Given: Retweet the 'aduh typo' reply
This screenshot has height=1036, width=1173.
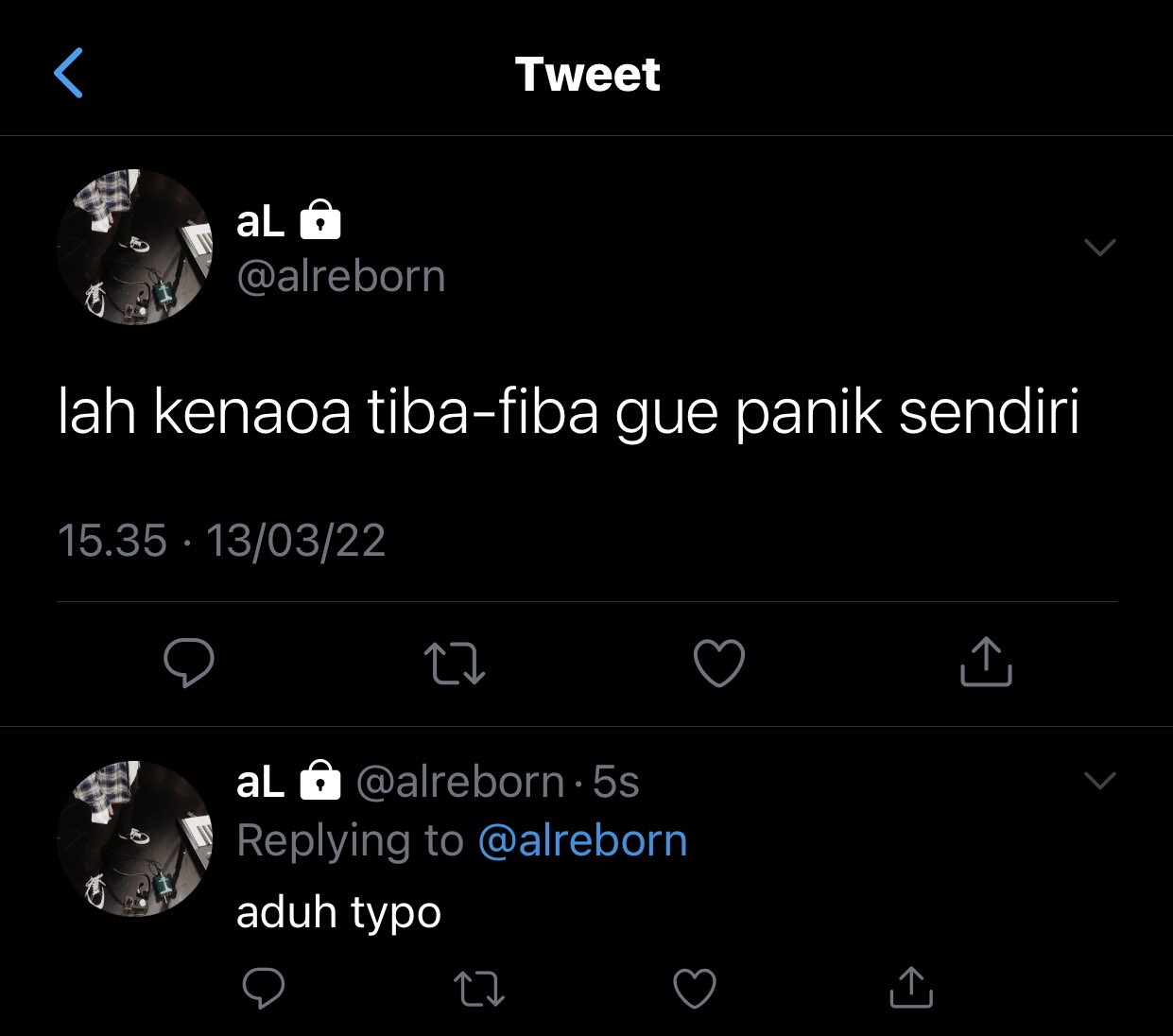Looking at the screenshot, I should pyautogui.click(x=479, y=989).
